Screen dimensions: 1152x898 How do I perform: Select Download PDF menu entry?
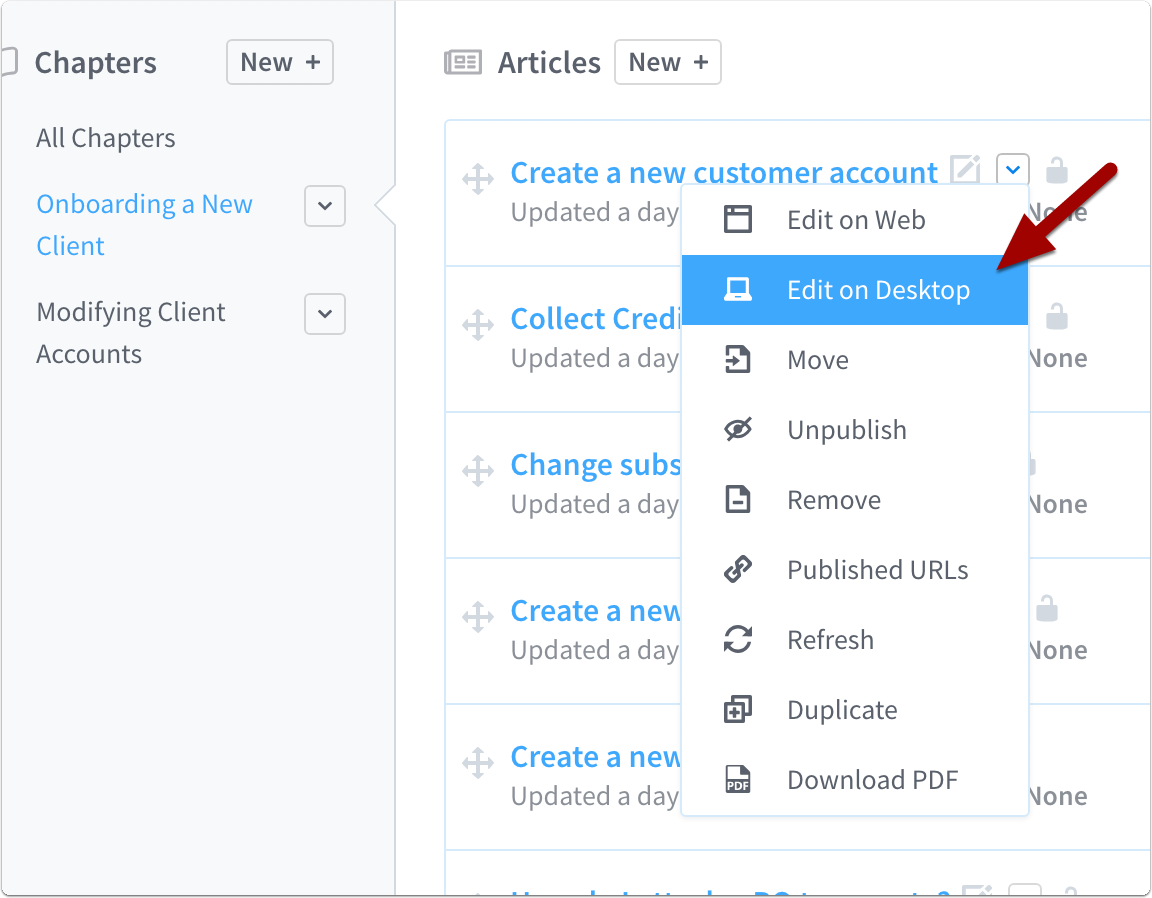point(854,780)
